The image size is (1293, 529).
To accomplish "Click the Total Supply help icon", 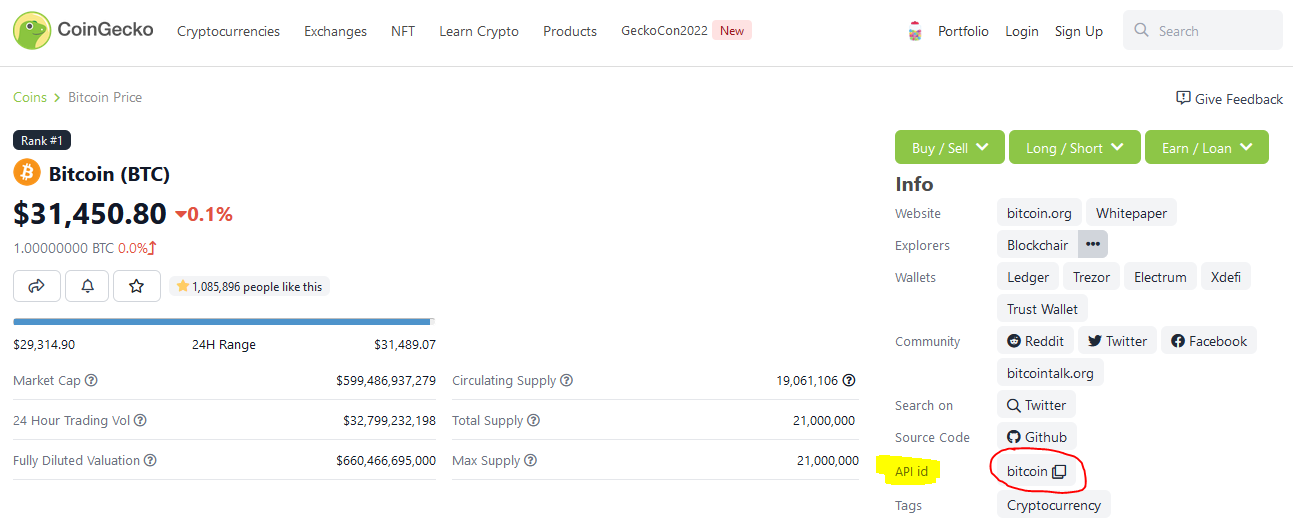I will coord(533,420).
